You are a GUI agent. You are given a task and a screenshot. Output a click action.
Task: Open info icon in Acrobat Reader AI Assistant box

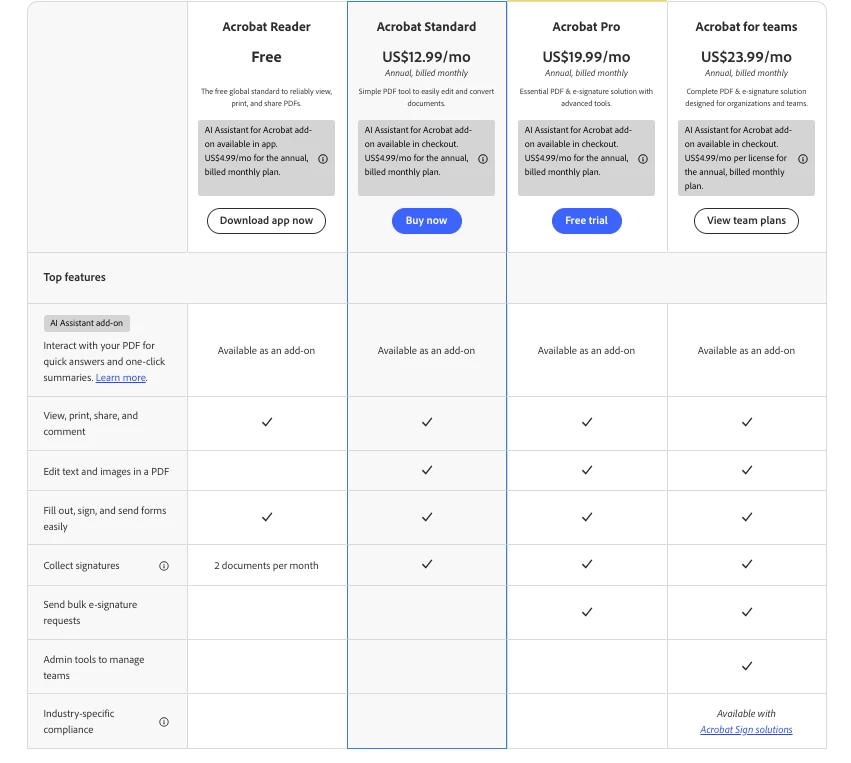[323, 159]
